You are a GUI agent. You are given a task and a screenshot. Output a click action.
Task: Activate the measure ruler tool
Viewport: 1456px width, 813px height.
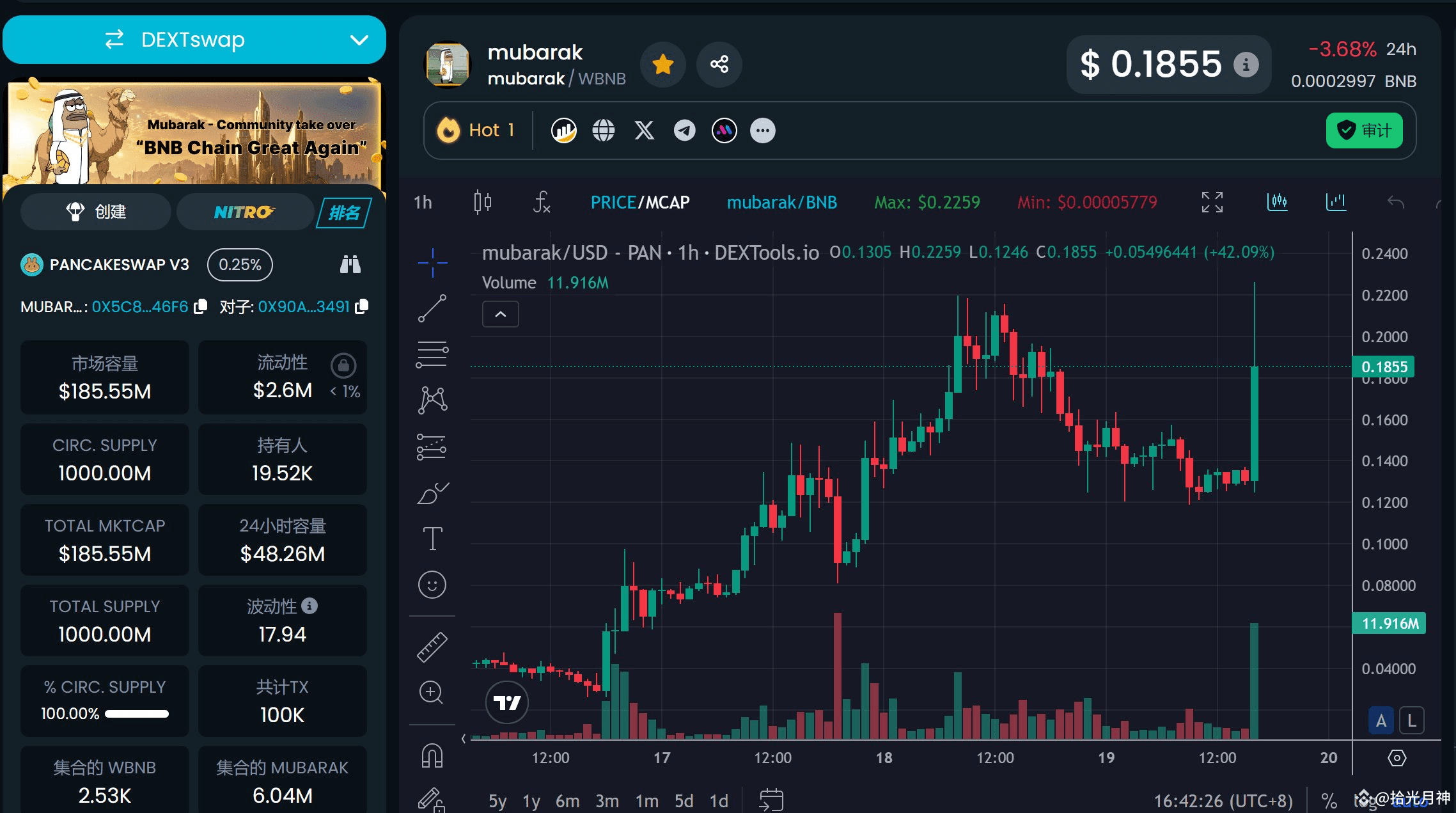pyautogui.click(x=433, y=645)
